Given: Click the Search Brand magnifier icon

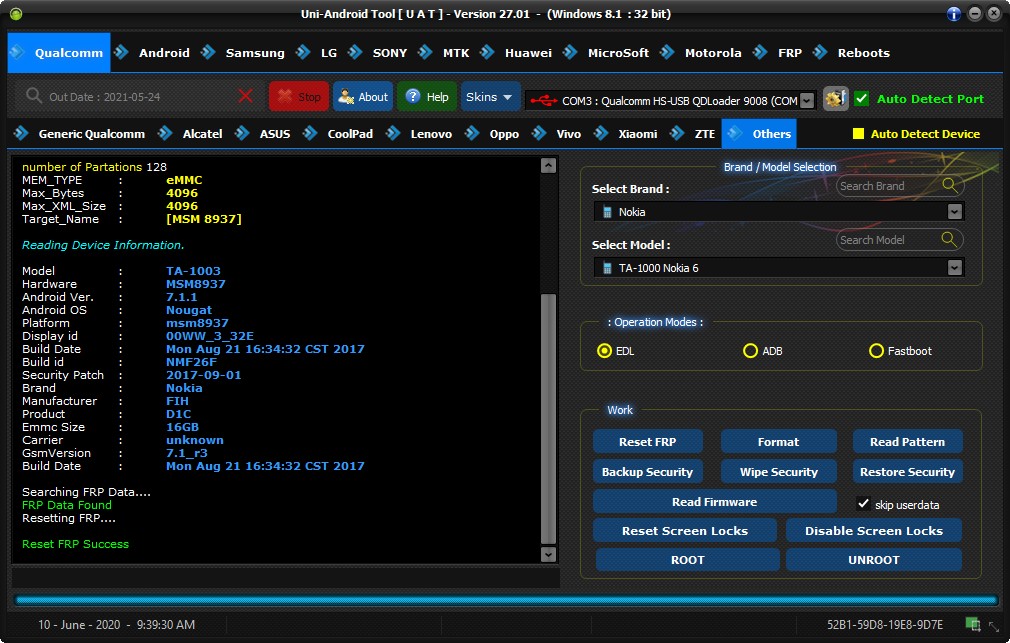Looking at the screenshot, I should [949, 186].
